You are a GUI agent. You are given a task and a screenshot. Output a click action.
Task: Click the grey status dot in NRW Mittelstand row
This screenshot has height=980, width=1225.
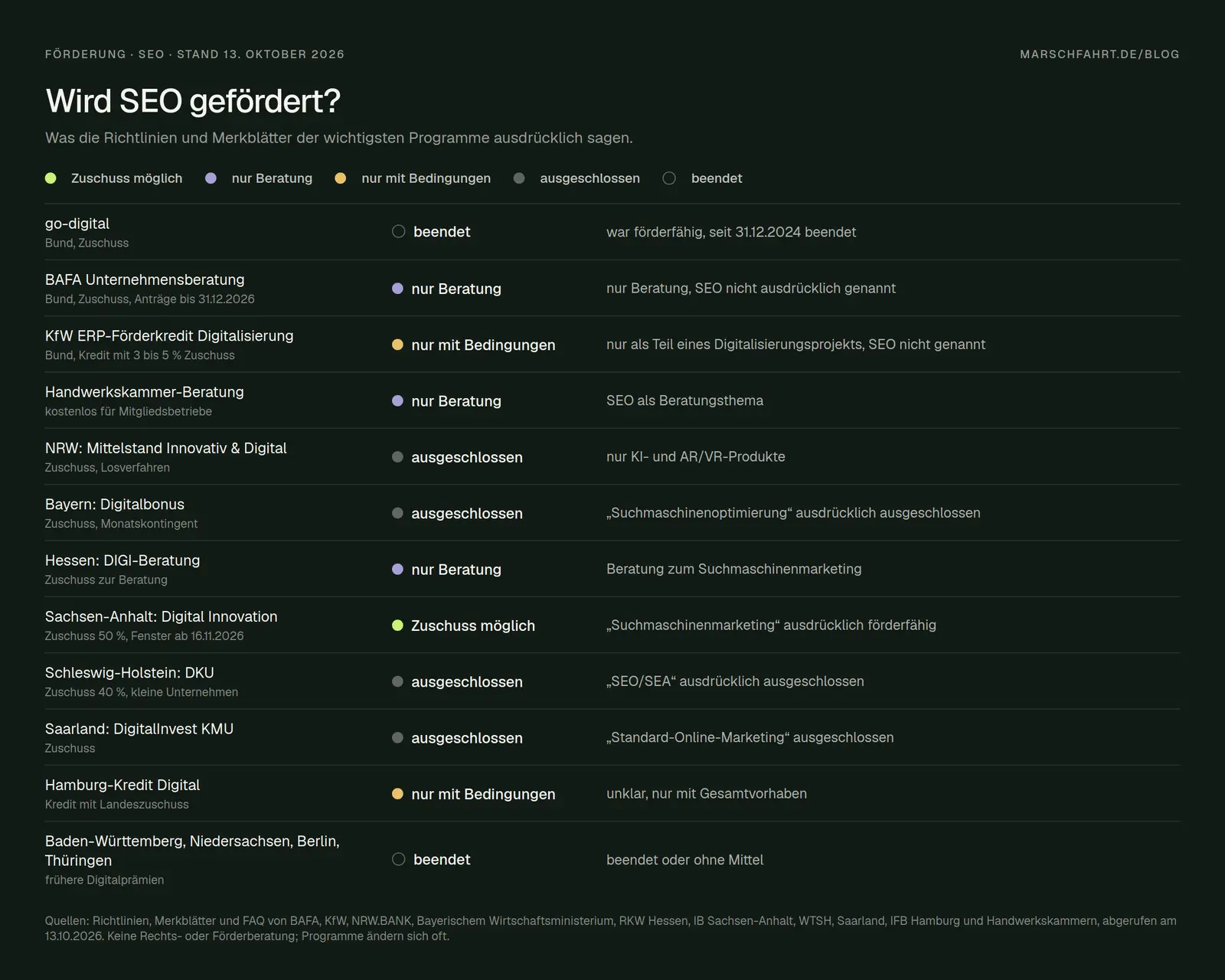point(397,457)
